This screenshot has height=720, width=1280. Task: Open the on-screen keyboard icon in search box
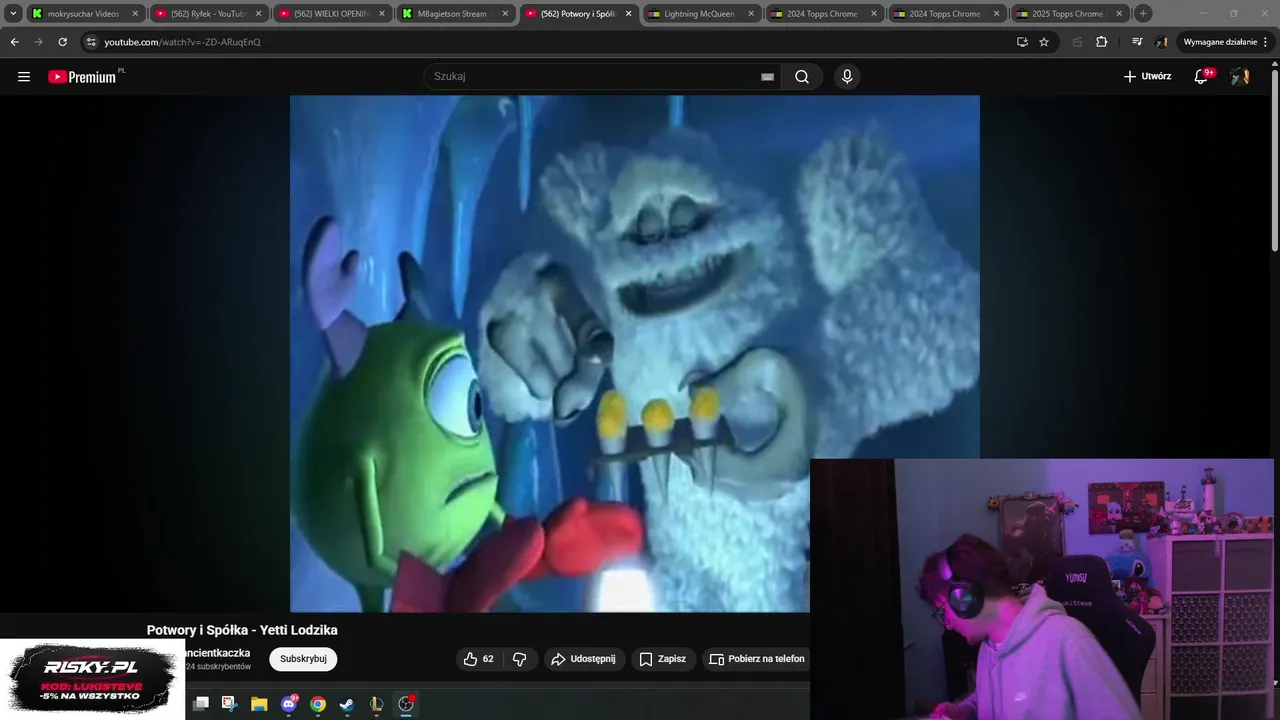(767, 77)
